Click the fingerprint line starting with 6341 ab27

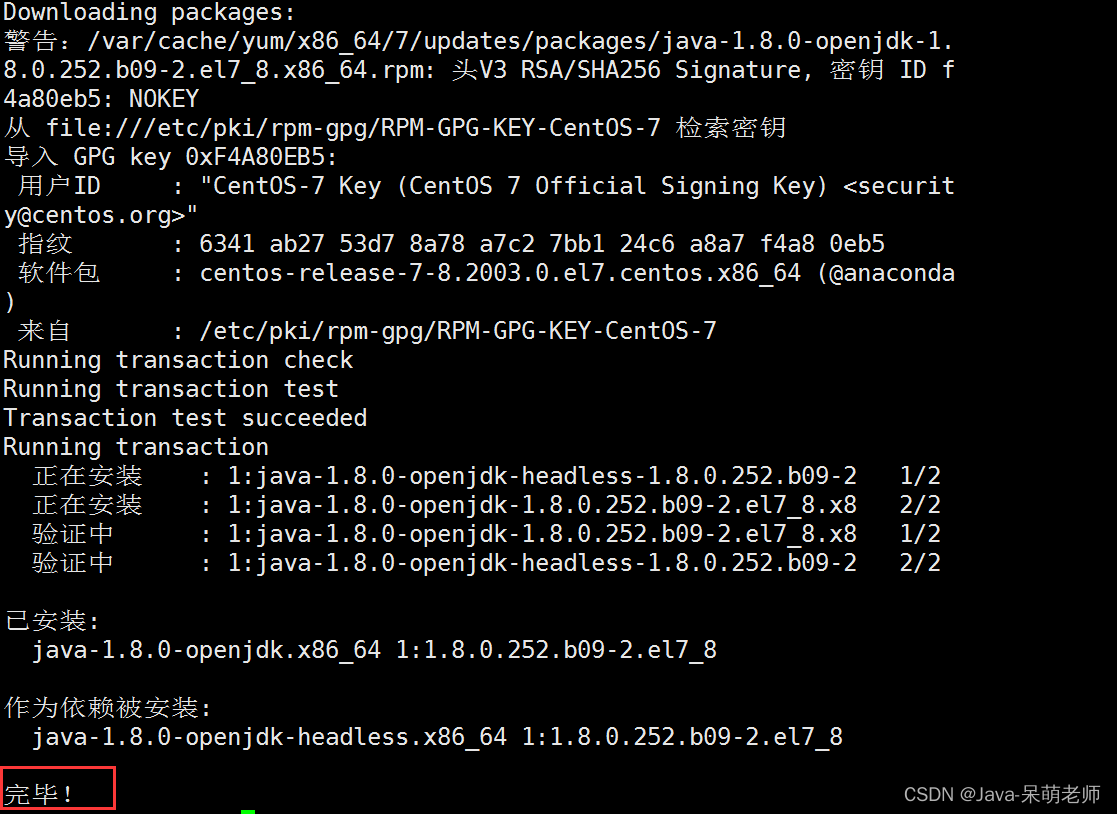pos(541,244)
